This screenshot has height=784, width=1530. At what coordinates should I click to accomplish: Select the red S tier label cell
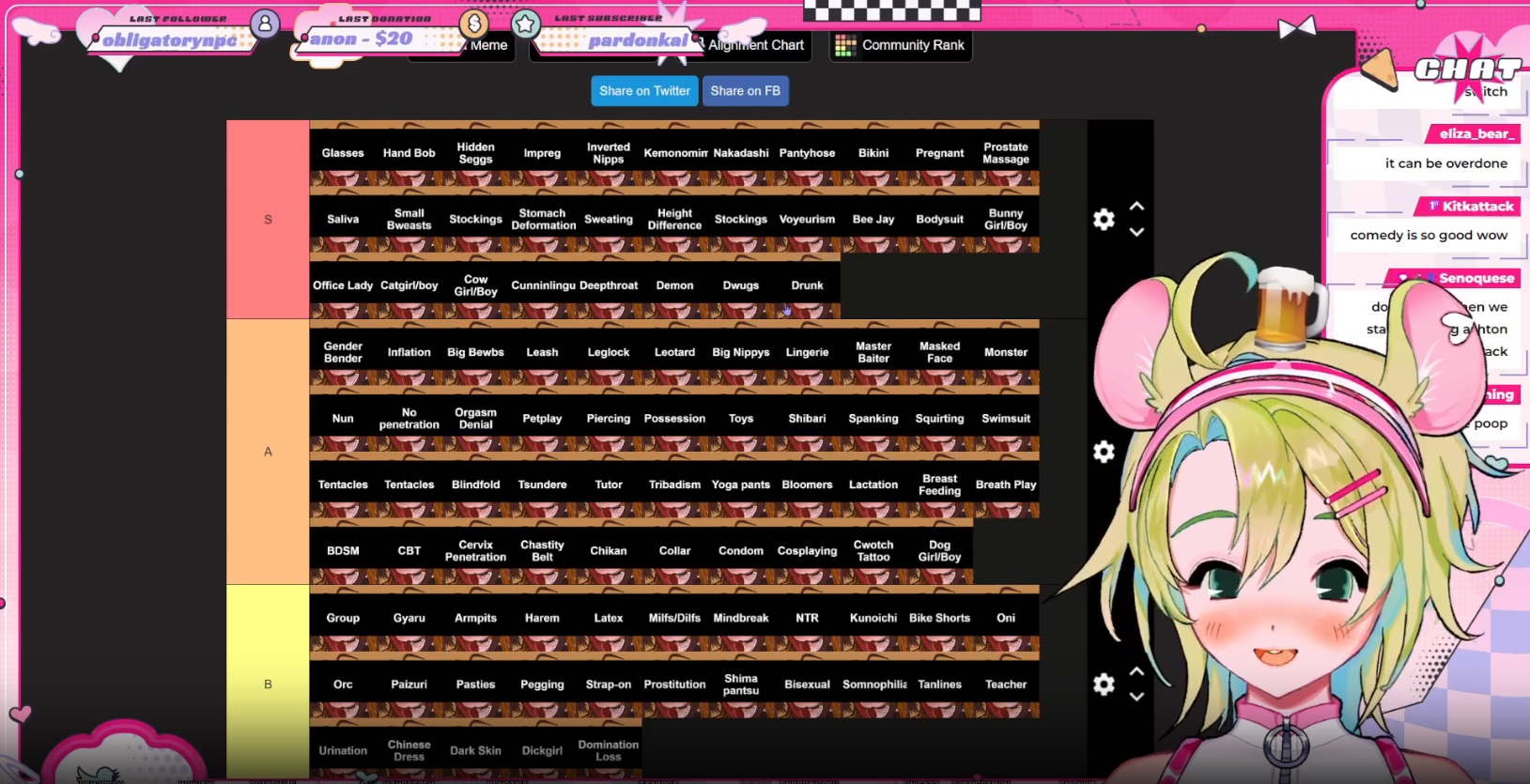(268, 220)
